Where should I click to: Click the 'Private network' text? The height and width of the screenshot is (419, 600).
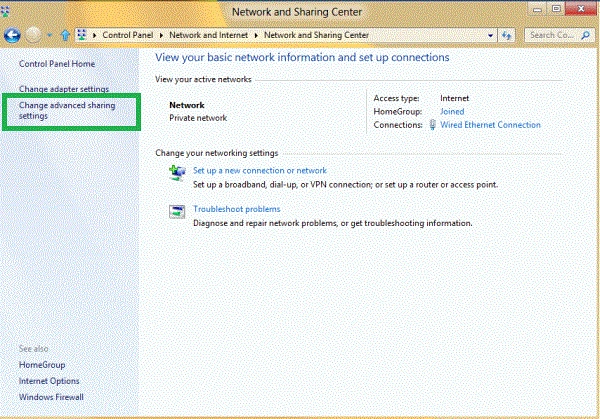coord(198,118)
